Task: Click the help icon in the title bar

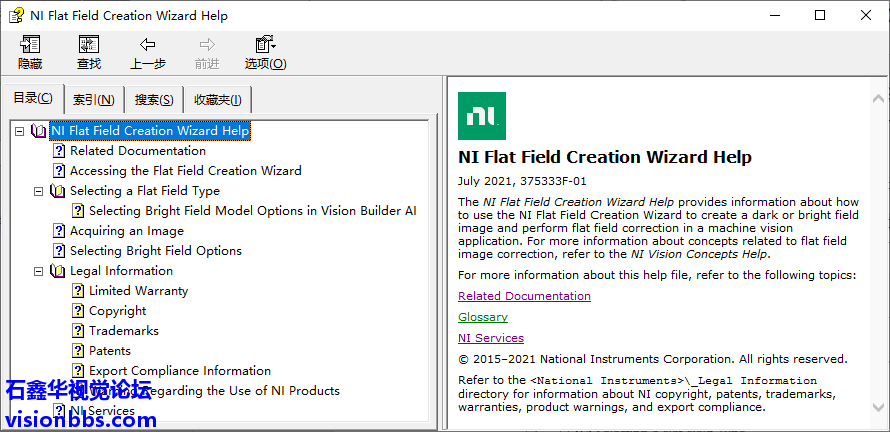Action: coord(16,15)
